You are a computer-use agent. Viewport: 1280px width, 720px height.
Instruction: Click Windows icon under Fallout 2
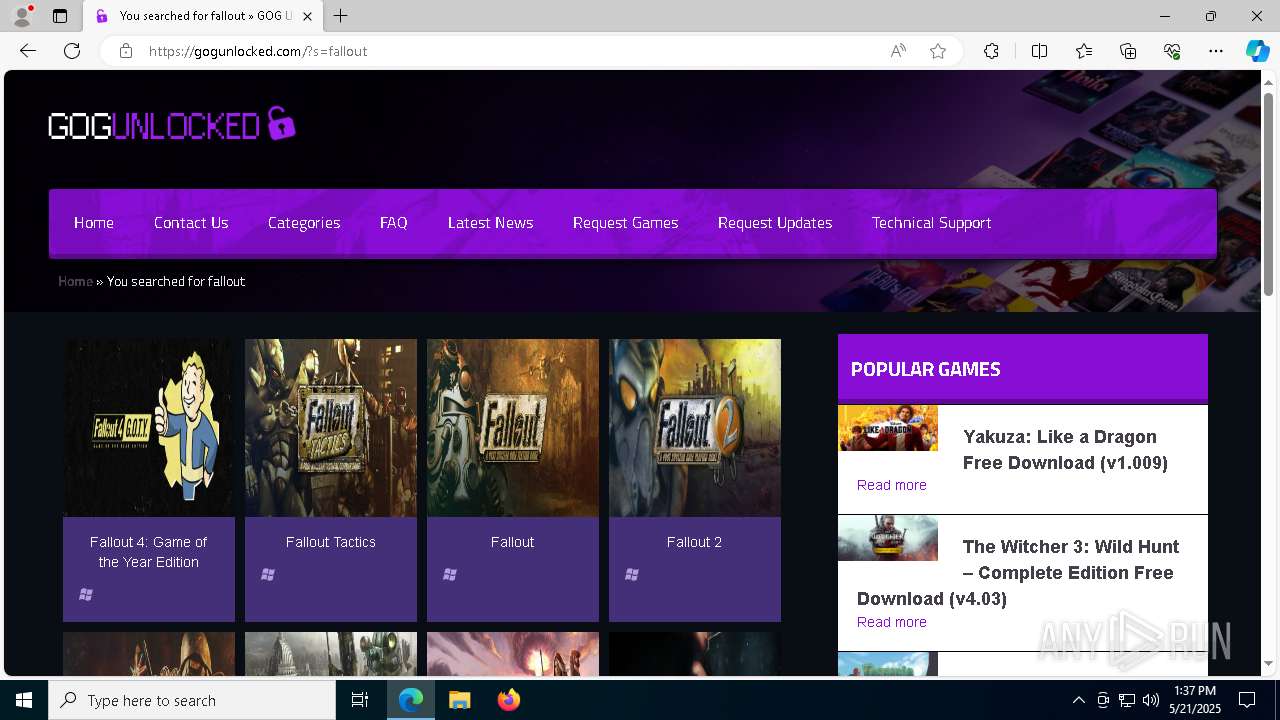[632, 574]
